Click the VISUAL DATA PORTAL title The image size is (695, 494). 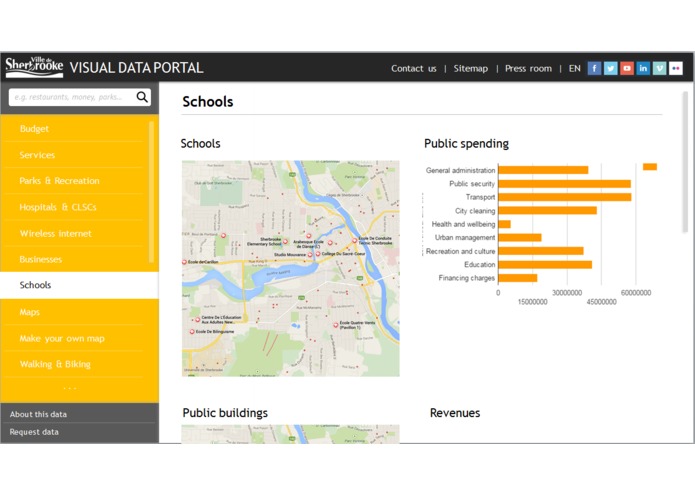tap(137, 68)
